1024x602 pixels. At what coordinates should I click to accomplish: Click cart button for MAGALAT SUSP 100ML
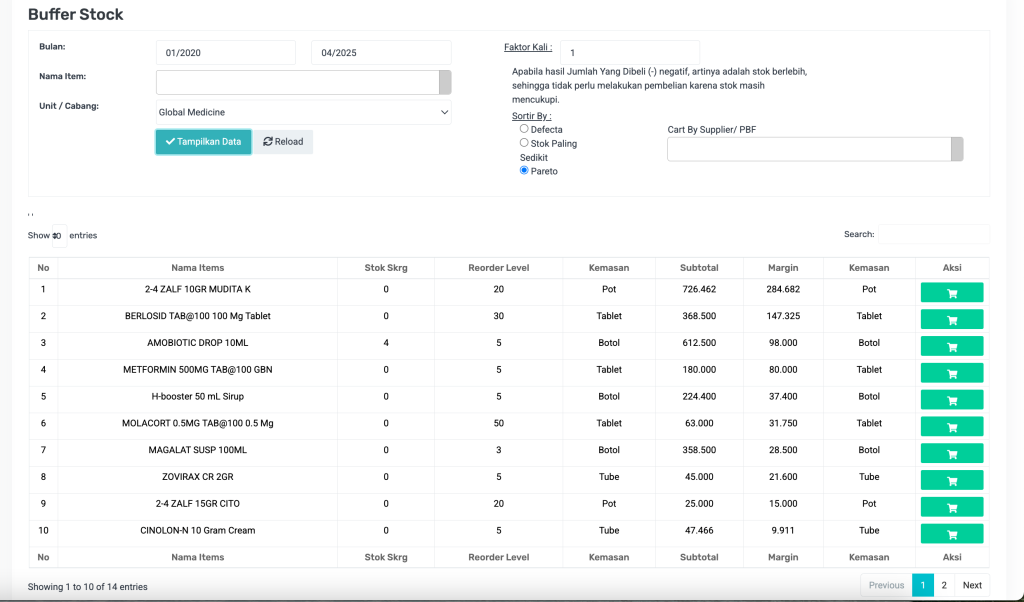point(951,453)
